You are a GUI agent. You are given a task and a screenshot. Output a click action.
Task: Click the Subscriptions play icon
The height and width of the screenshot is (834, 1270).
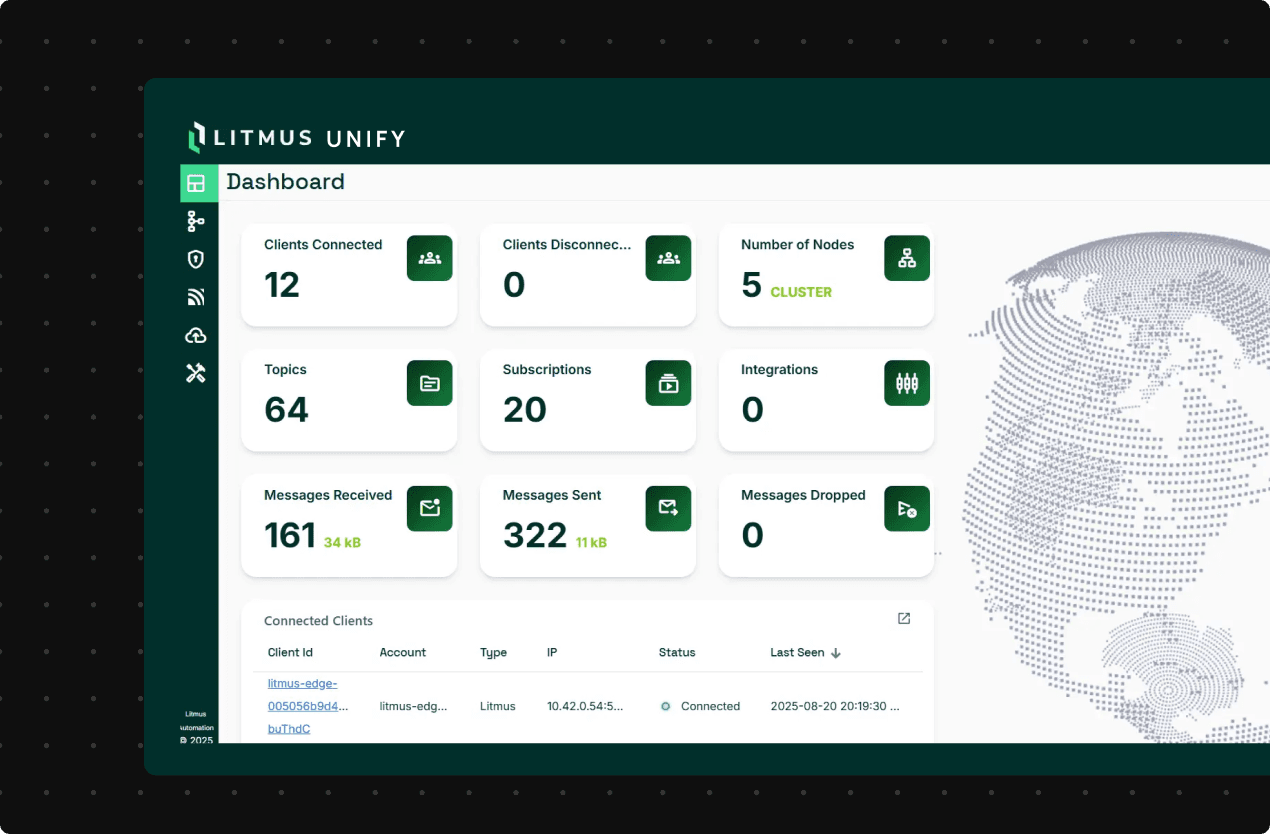point(668,383)
